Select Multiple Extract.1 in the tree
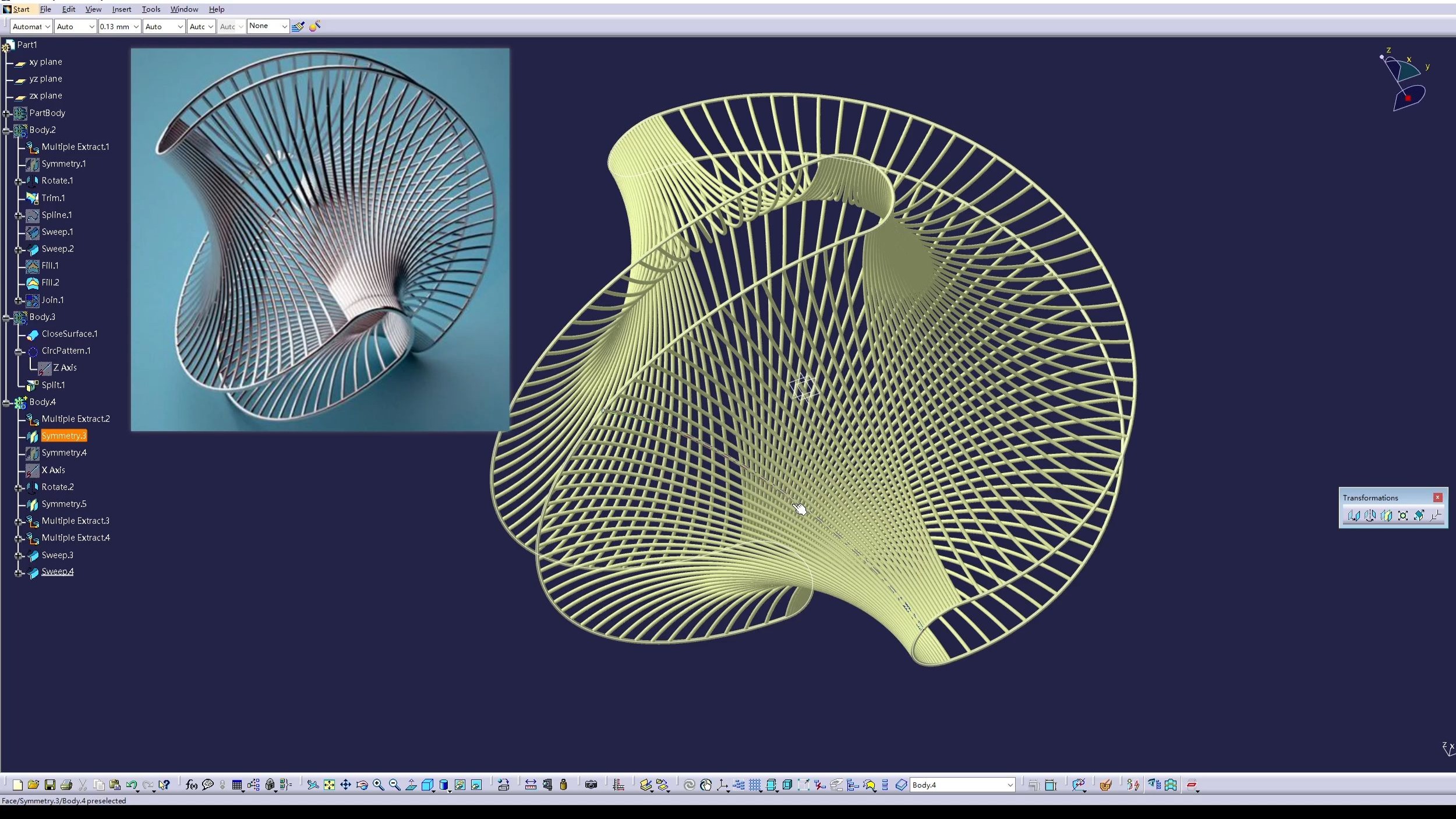The height and width of the screenshot is (819, 1456). (75, 147)
